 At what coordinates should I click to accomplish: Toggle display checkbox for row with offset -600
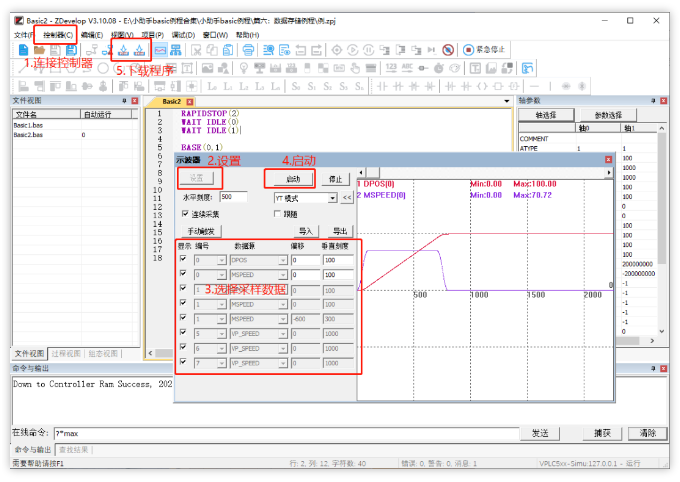click(183, 318)
